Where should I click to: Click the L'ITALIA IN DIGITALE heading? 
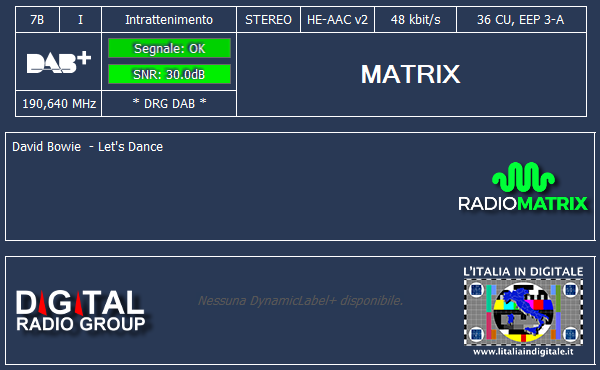(x=523, y=272)
